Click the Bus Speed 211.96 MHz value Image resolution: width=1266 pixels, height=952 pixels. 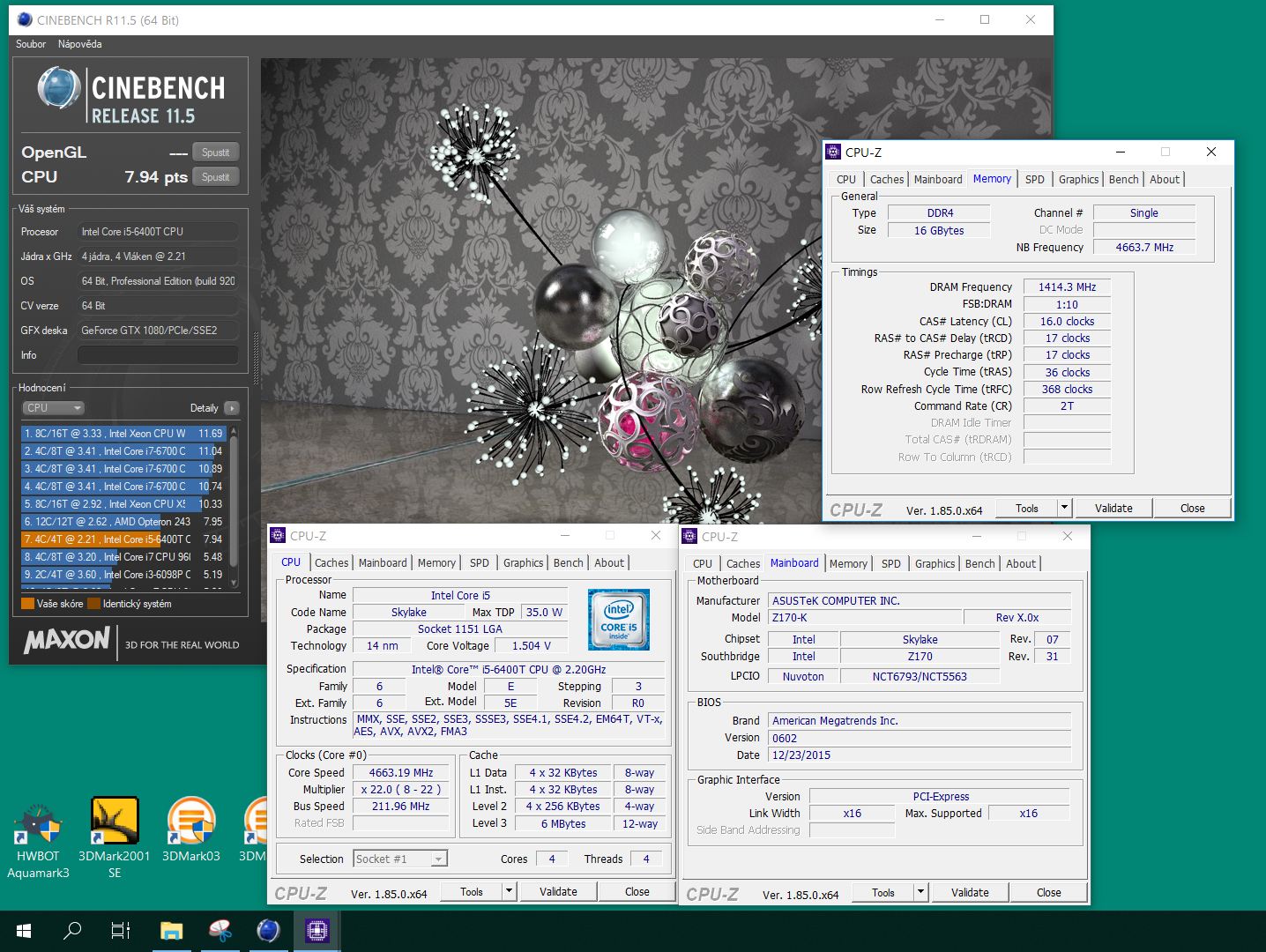coord(401,806)
